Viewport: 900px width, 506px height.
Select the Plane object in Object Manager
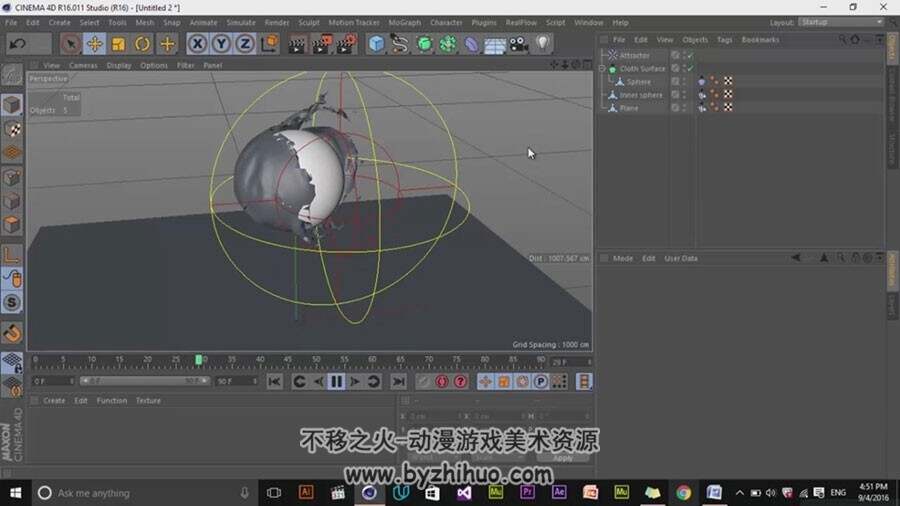point(629,108)
